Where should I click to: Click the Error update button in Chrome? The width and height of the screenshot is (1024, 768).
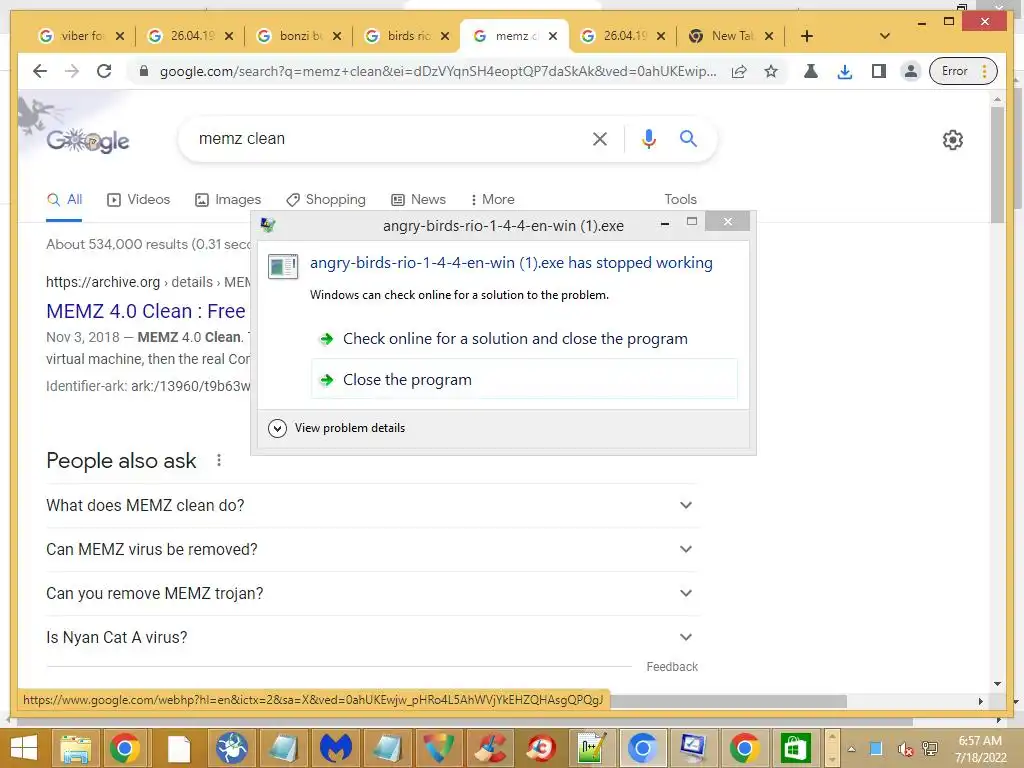coord(963,71)
